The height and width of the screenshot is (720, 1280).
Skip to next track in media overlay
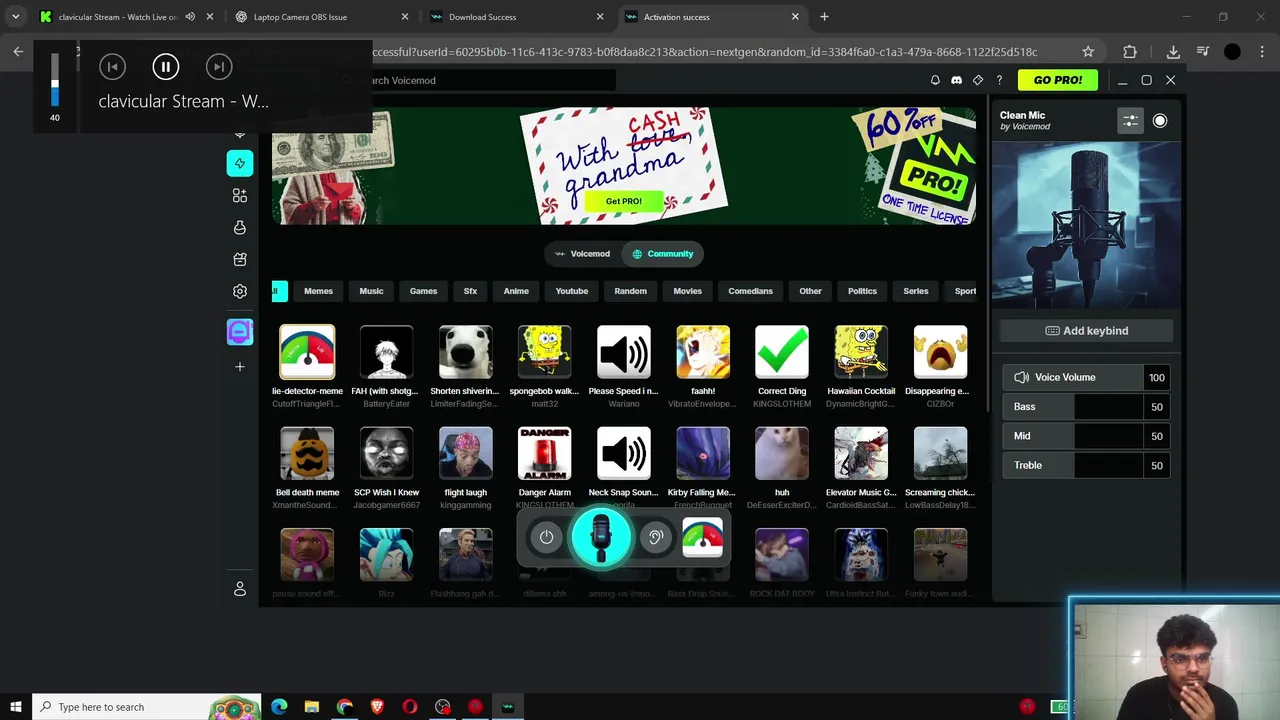tap(218, 67)
